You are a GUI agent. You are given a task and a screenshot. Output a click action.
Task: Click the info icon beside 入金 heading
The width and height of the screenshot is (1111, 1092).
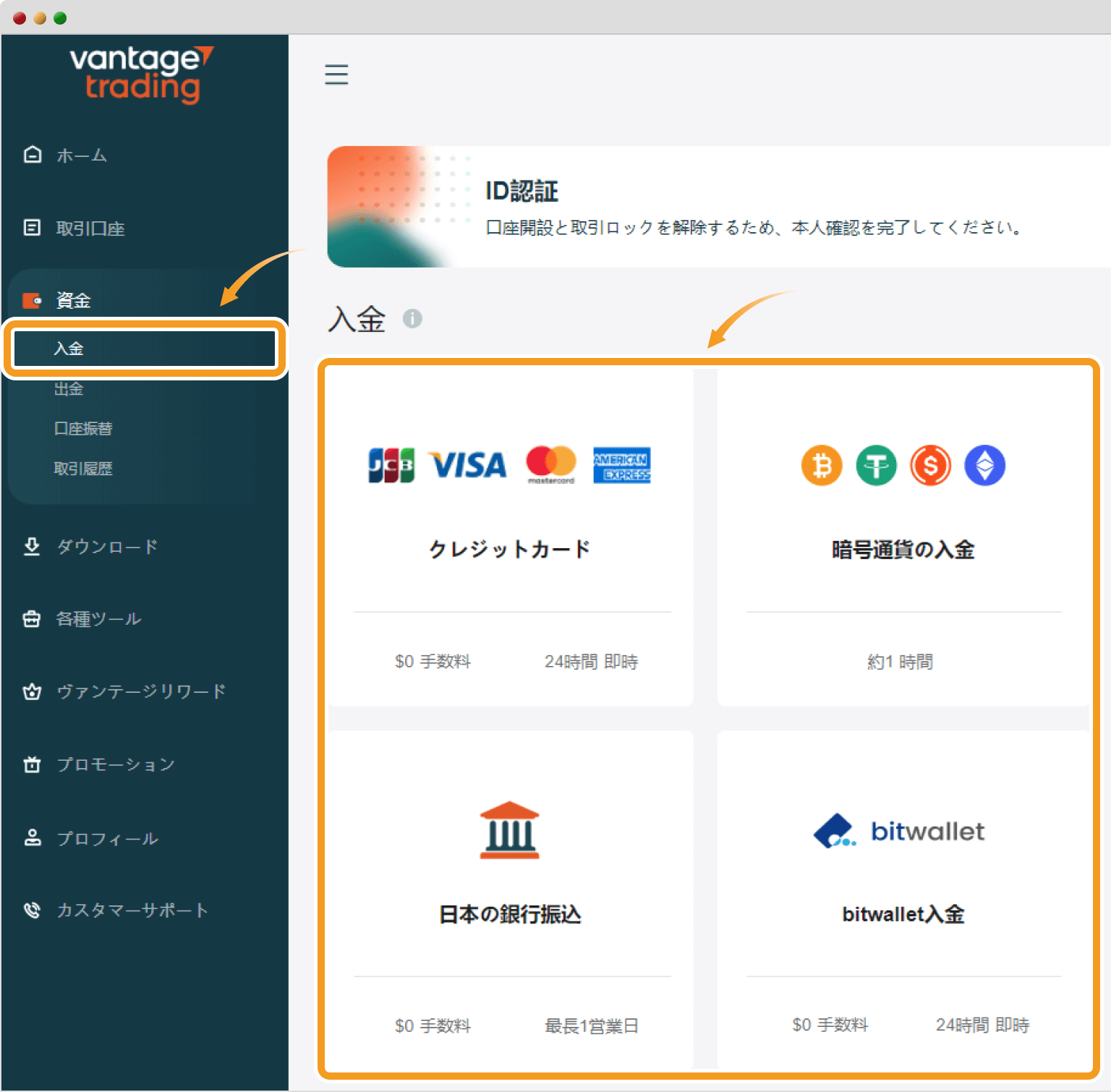pyautogui.click(x=412, y=318)
